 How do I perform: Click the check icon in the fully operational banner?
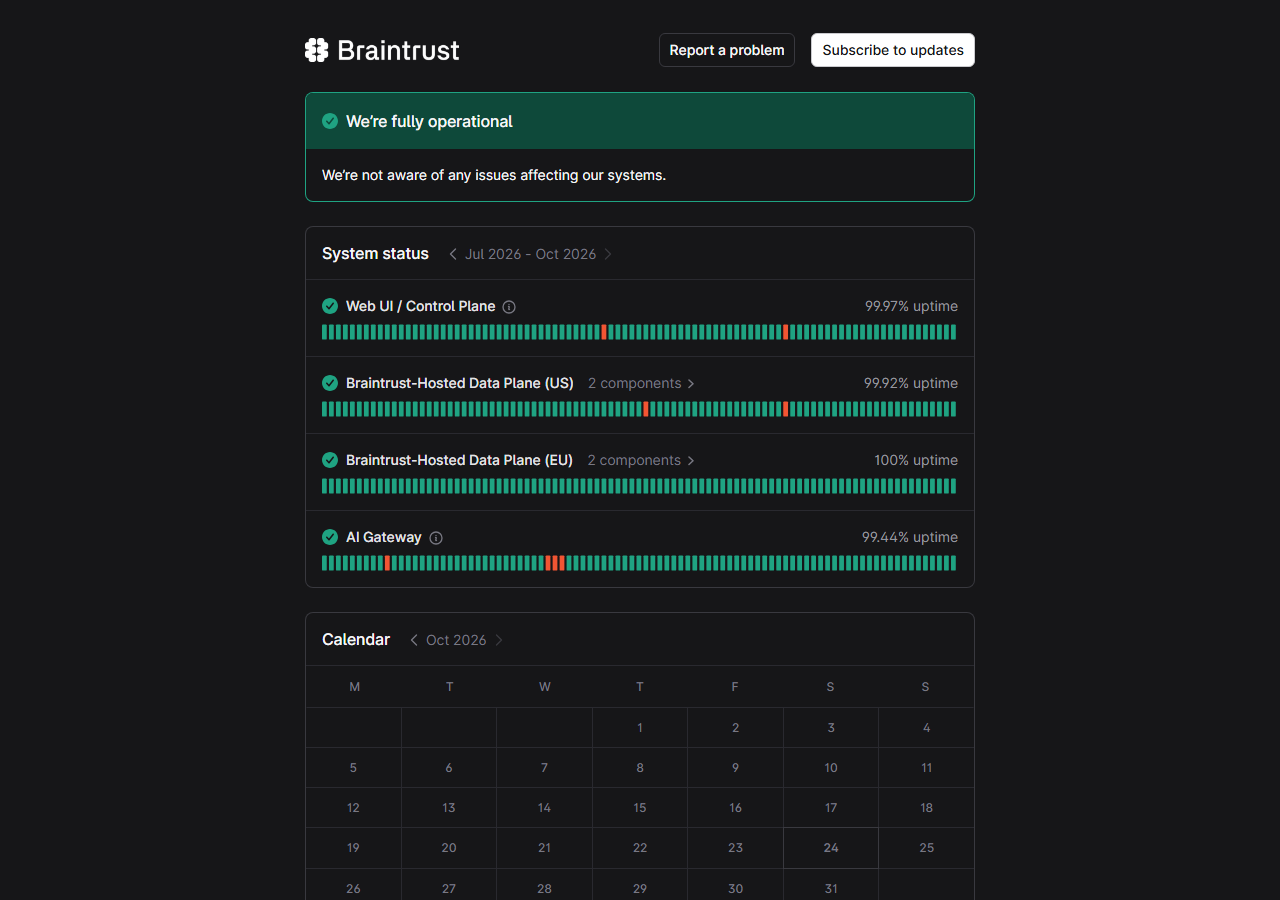330,121
